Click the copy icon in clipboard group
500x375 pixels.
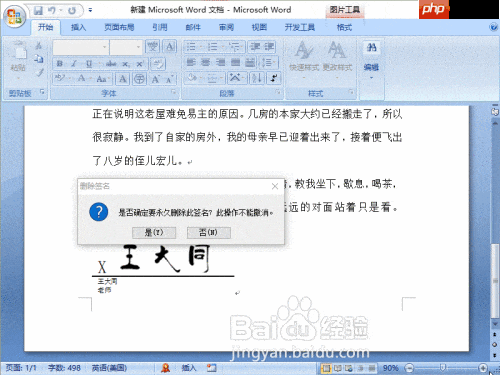39,59
